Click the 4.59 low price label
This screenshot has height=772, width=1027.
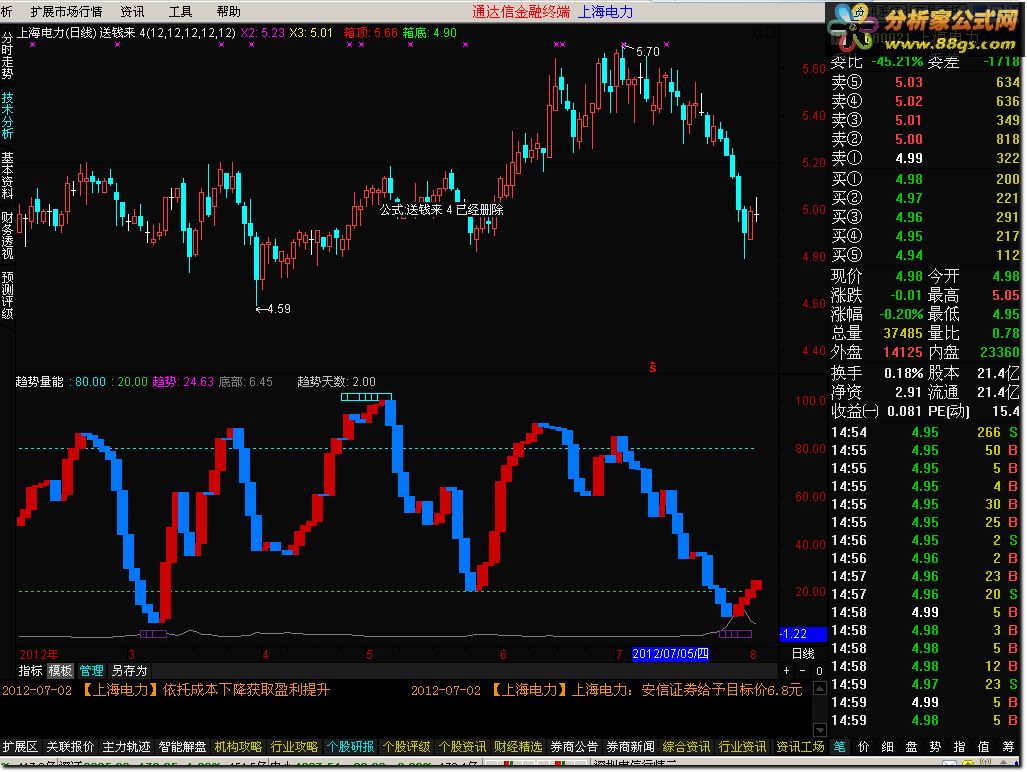[x=279, y=308]
